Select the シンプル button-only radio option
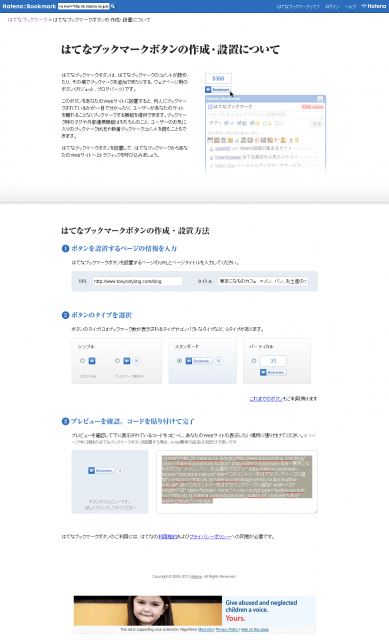The image size is (389, 640). point(82,361)
